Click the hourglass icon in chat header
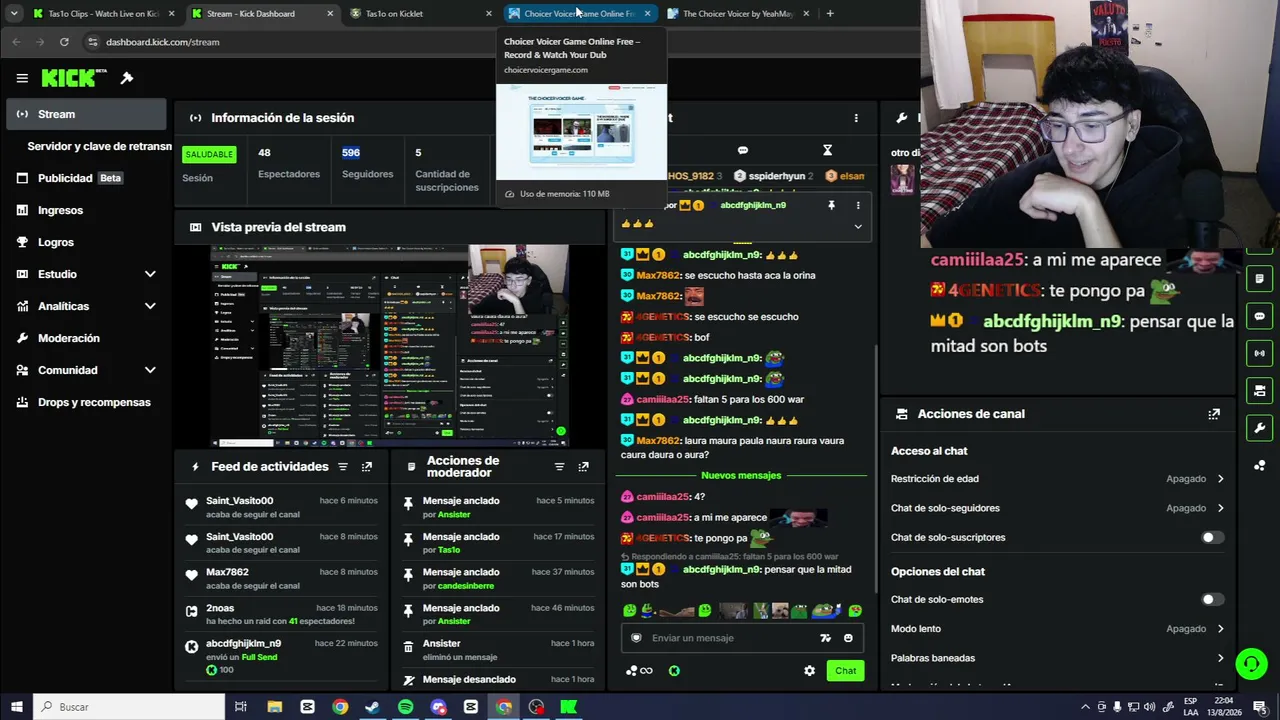 827,150
